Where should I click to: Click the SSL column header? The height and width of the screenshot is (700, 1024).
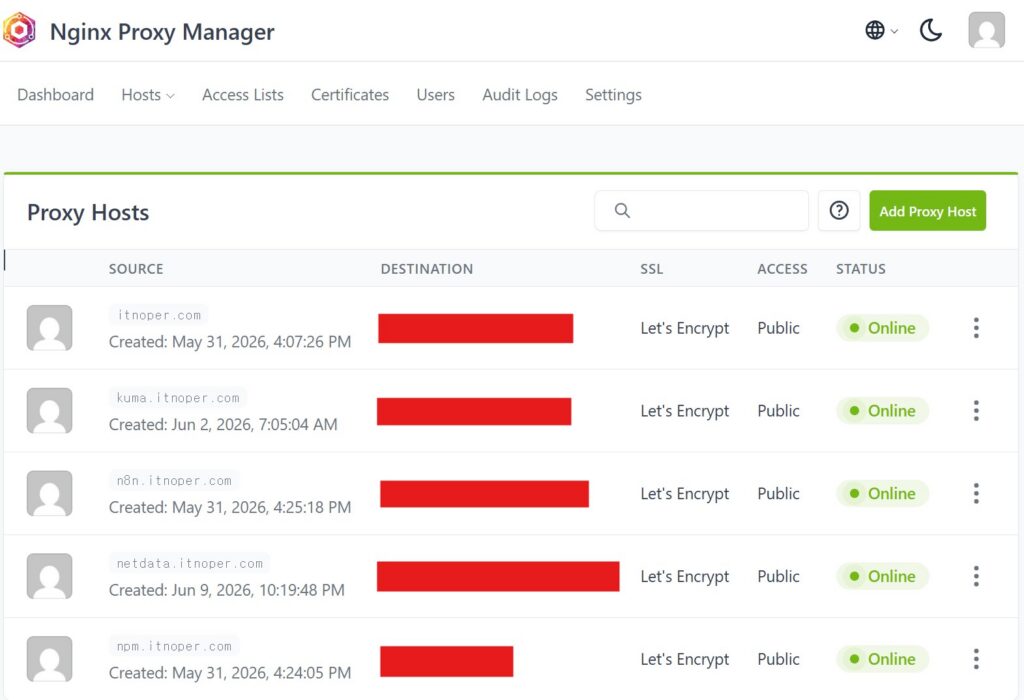651,268
